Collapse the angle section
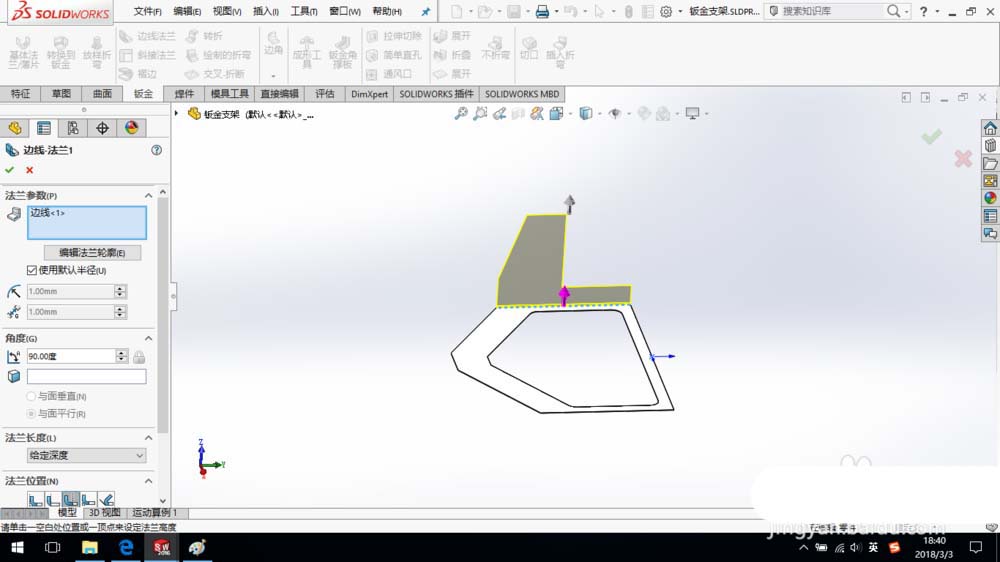The height and width of the screenshot is (562, 1000). (x=148, y=338)
